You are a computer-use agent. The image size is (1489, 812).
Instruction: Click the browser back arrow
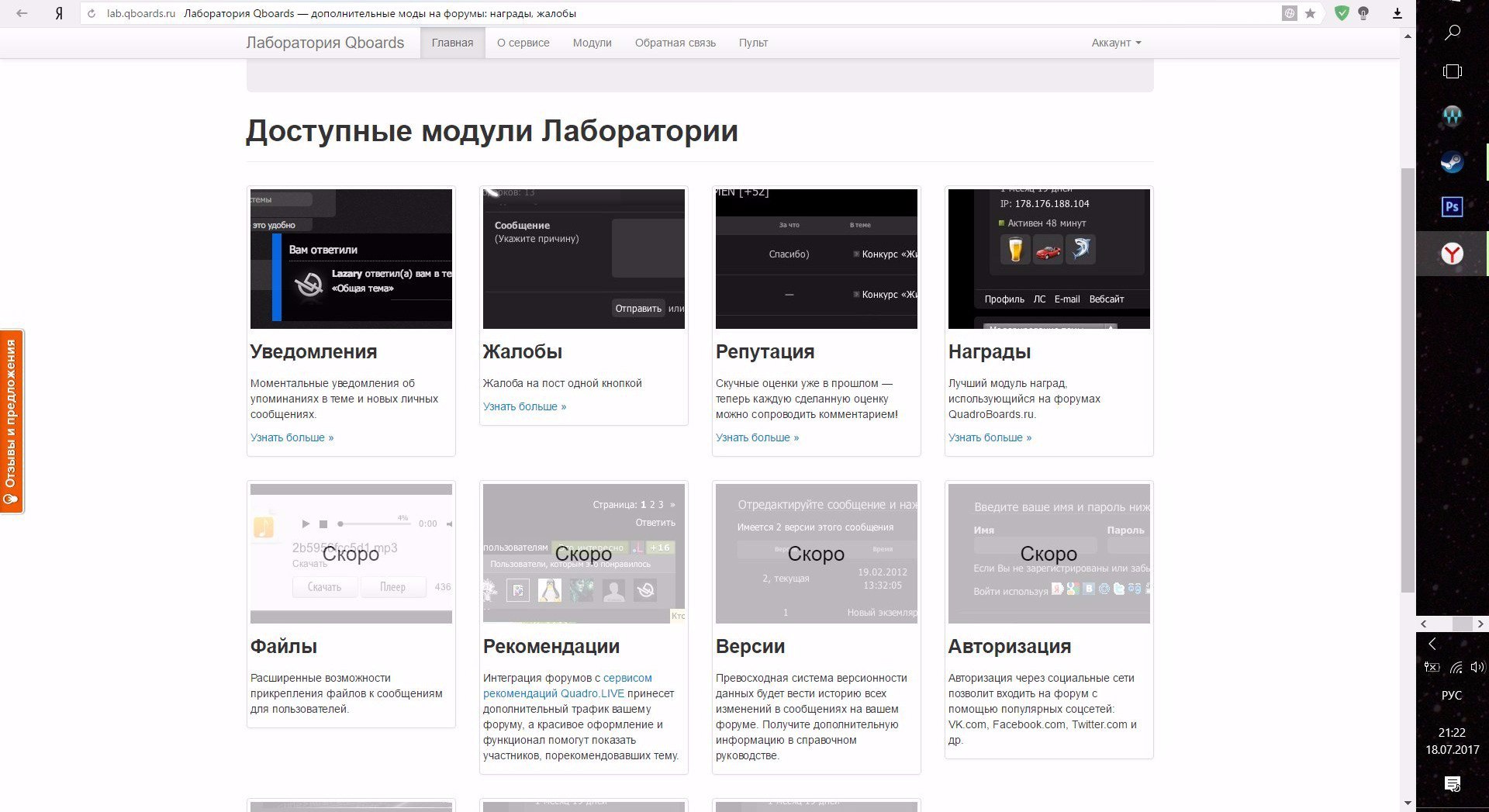point(22,13)
